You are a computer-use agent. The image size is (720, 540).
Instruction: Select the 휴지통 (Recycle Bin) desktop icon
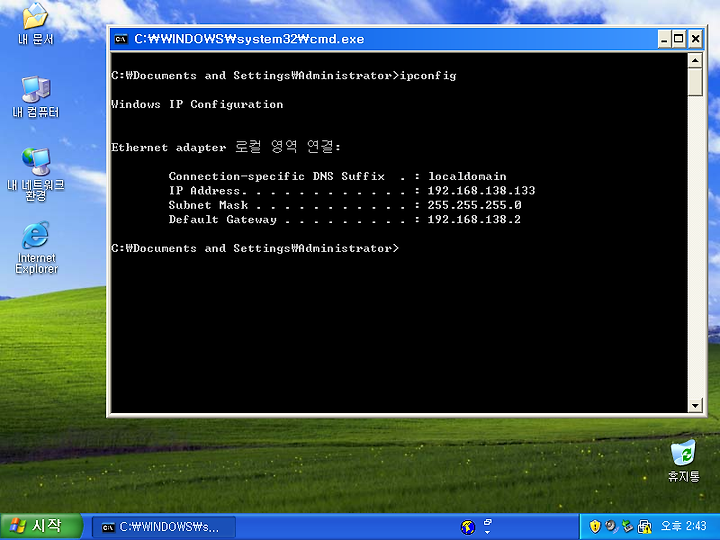[683, 461]
